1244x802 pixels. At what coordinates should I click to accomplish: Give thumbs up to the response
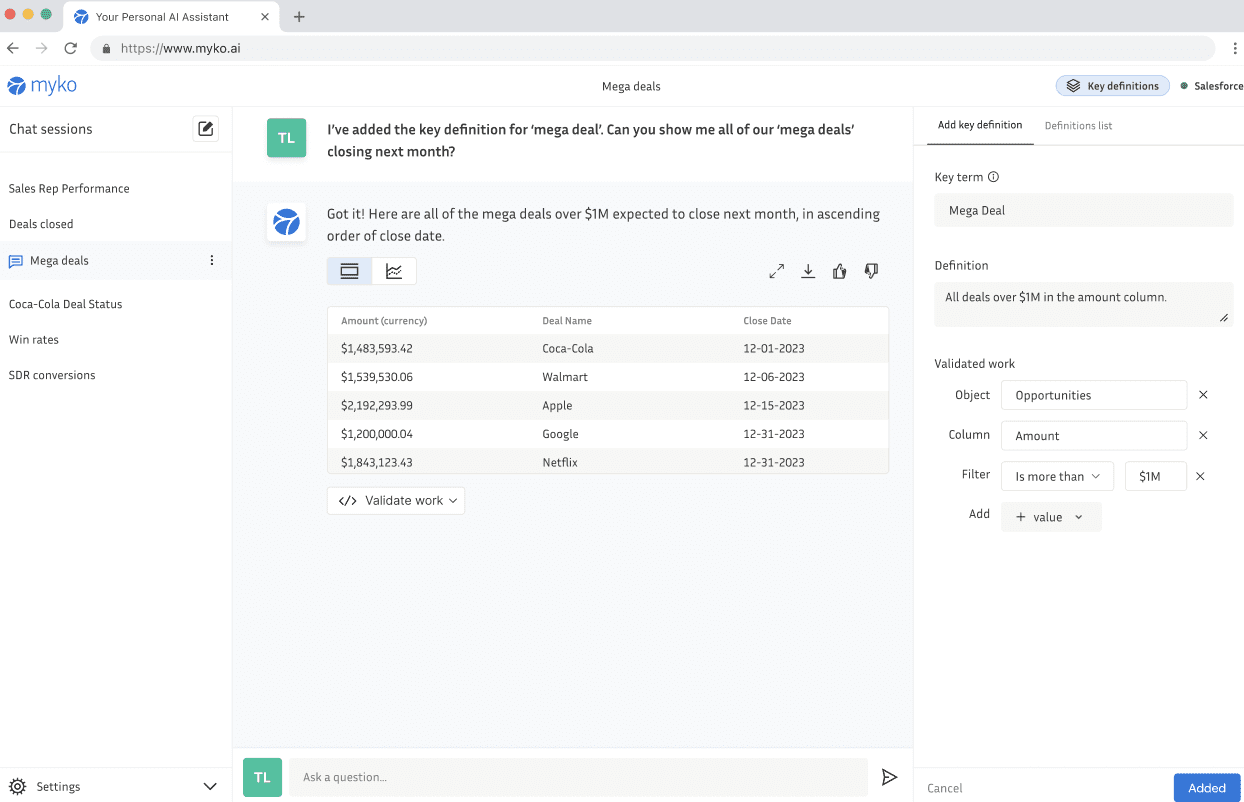pyautogui.click(x=839, y=271)
